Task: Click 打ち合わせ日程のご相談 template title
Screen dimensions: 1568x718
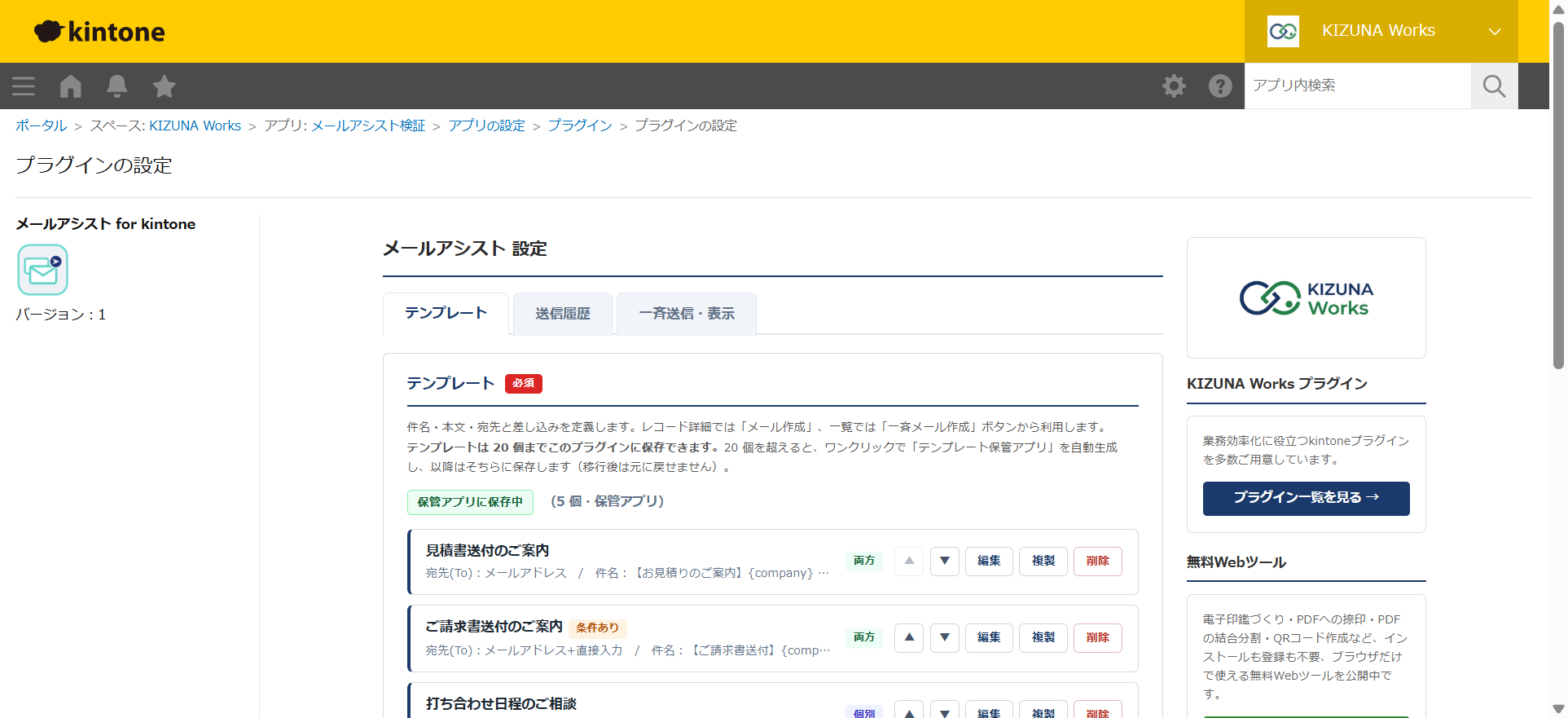Action: pyautogui.click(x=501, y=703)
